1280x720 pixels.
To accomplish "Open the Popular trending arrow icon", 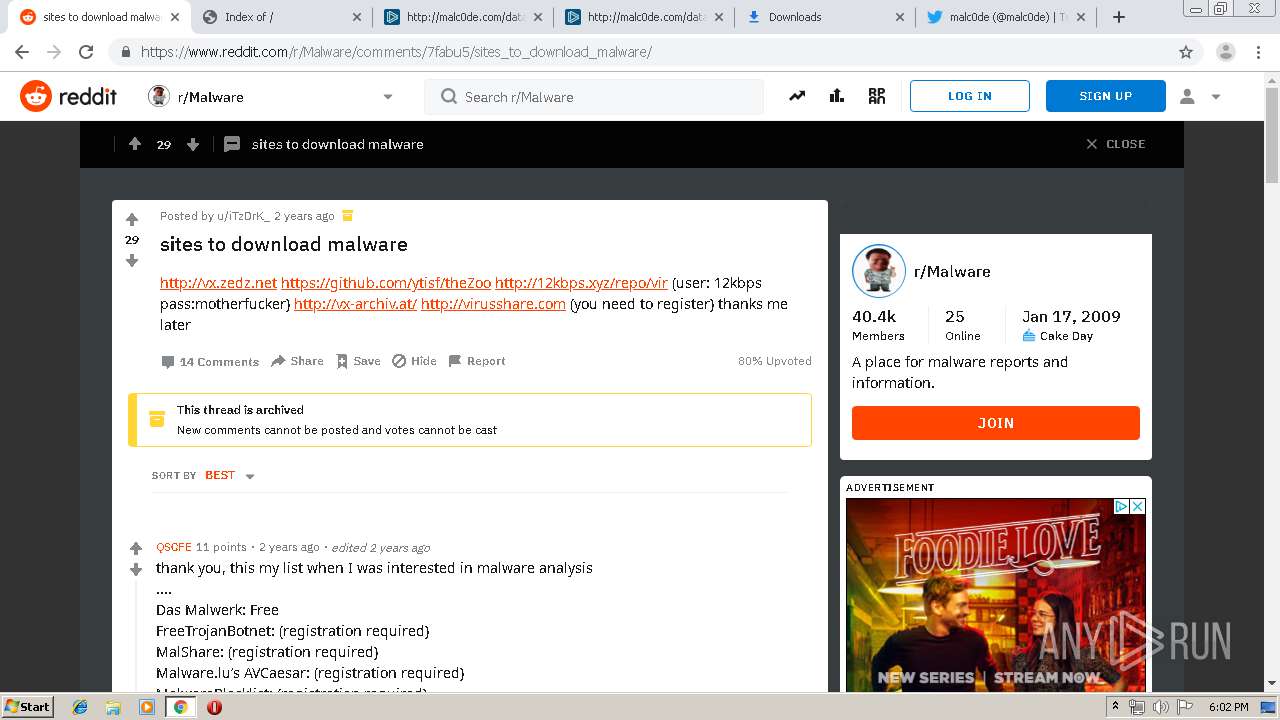I will tap(797, 96).
